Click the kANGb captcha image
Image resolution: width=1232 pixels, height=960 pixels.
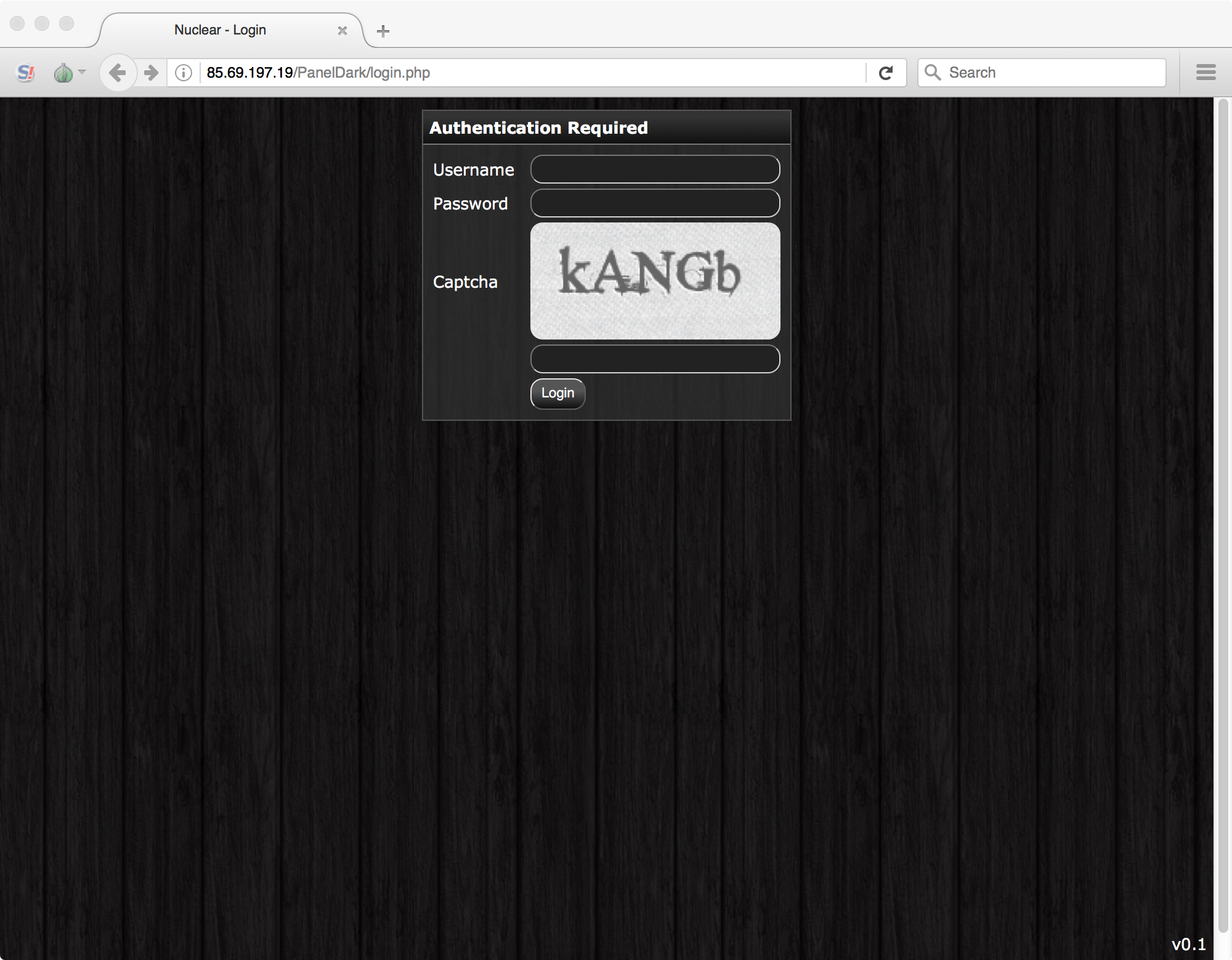click(655, 280)
